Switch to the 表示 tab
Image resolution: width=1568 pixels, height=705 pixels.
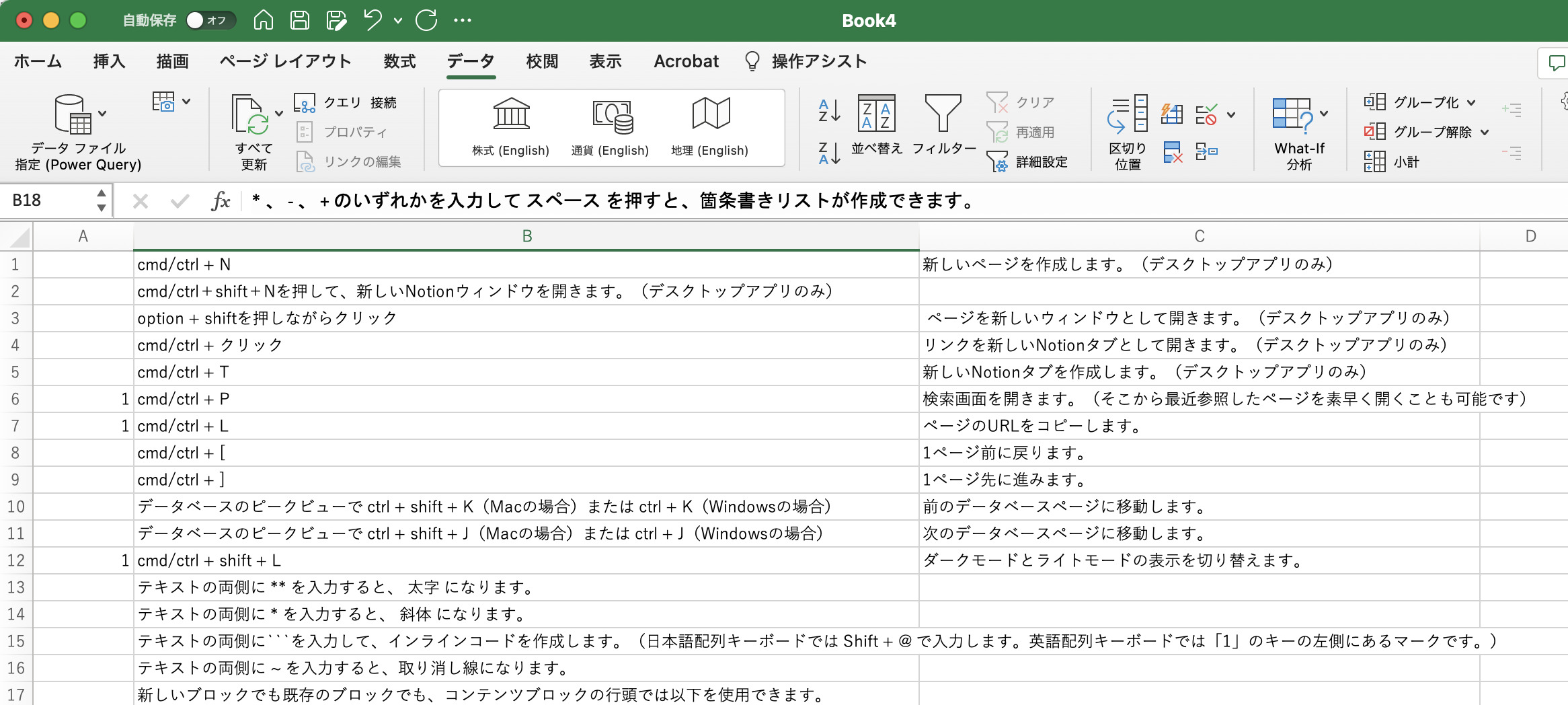coord(606,61)
